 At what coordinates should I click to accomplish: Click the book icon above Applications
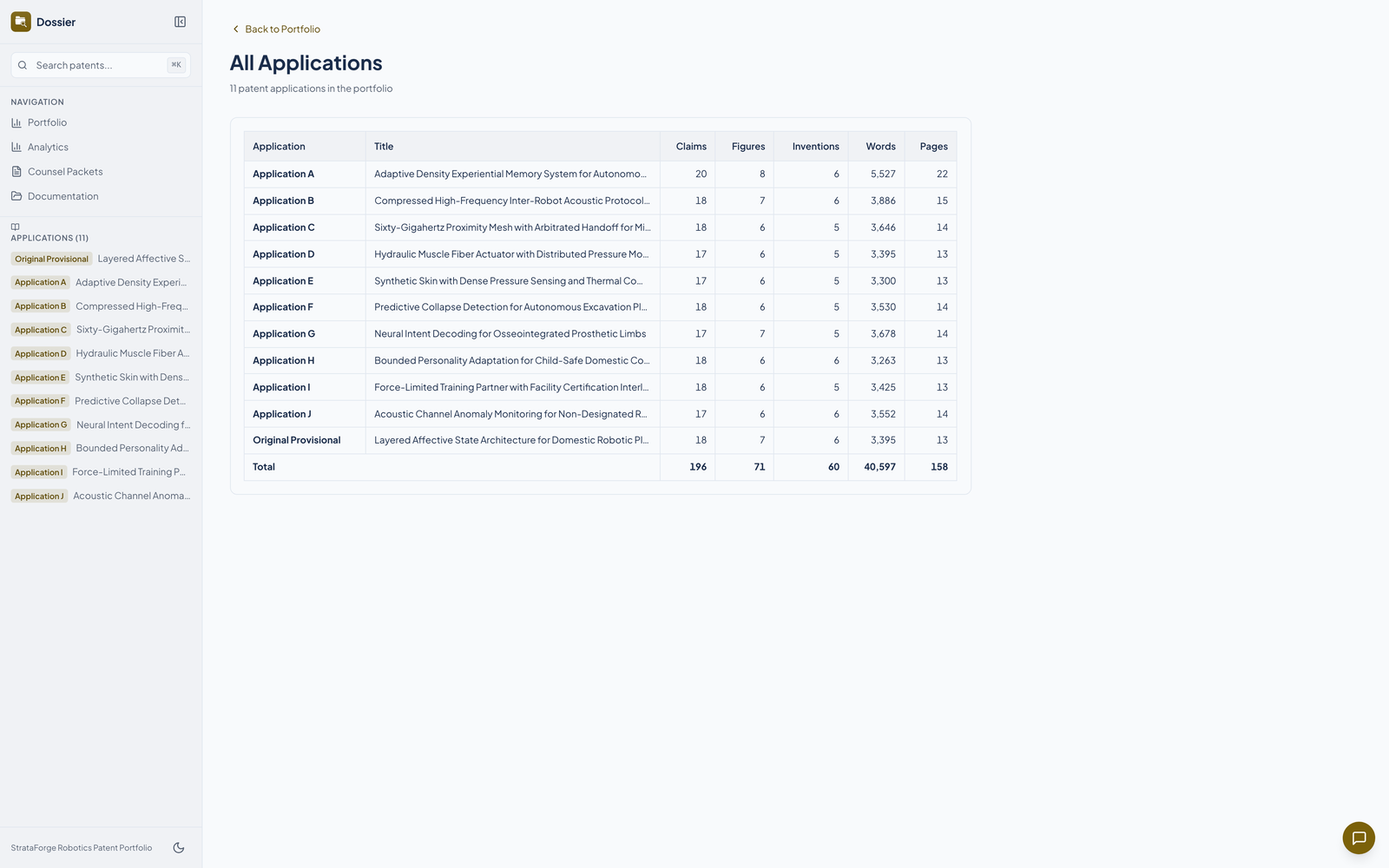[x=15, y=227]
